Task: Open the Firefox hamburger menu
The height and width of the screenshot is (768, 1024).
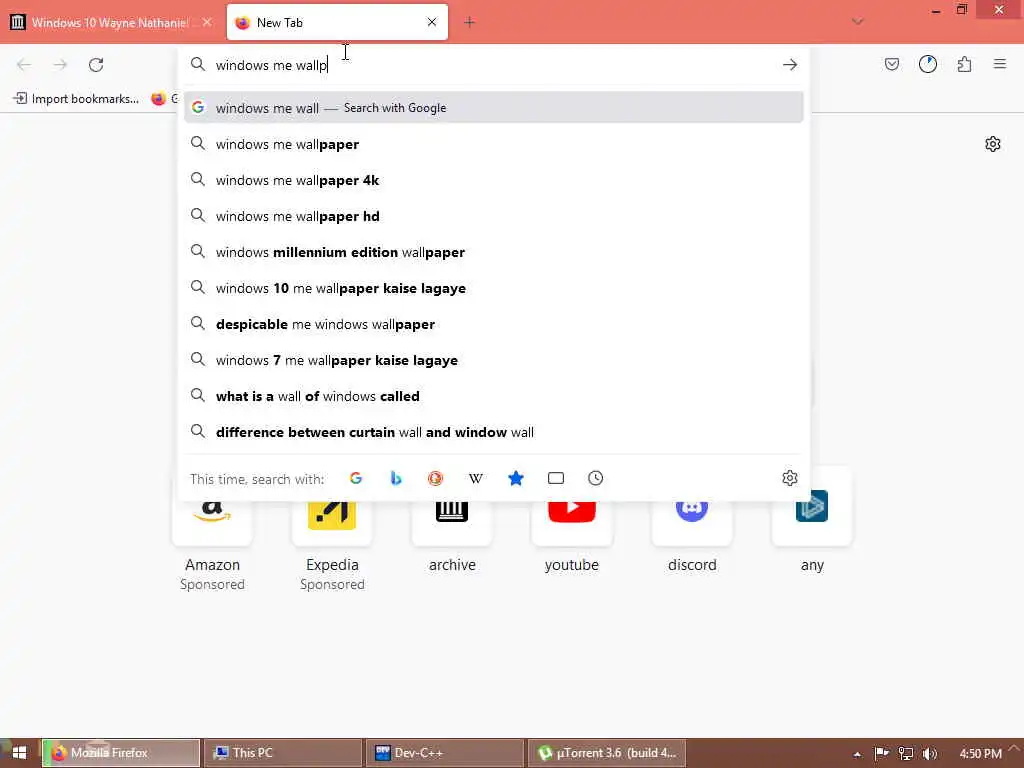Action: pos(1000,64)
